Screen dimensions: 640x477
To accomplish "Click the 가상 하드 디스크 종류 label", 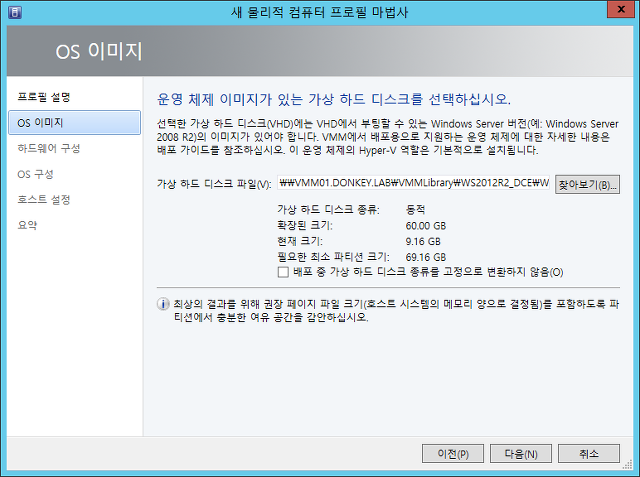I will tap(329, 210).
